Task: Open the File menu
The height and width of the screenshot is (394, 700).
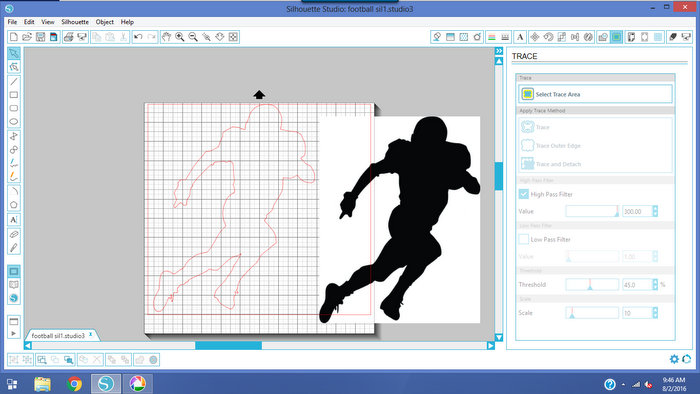Action: (x=12, y=22)
